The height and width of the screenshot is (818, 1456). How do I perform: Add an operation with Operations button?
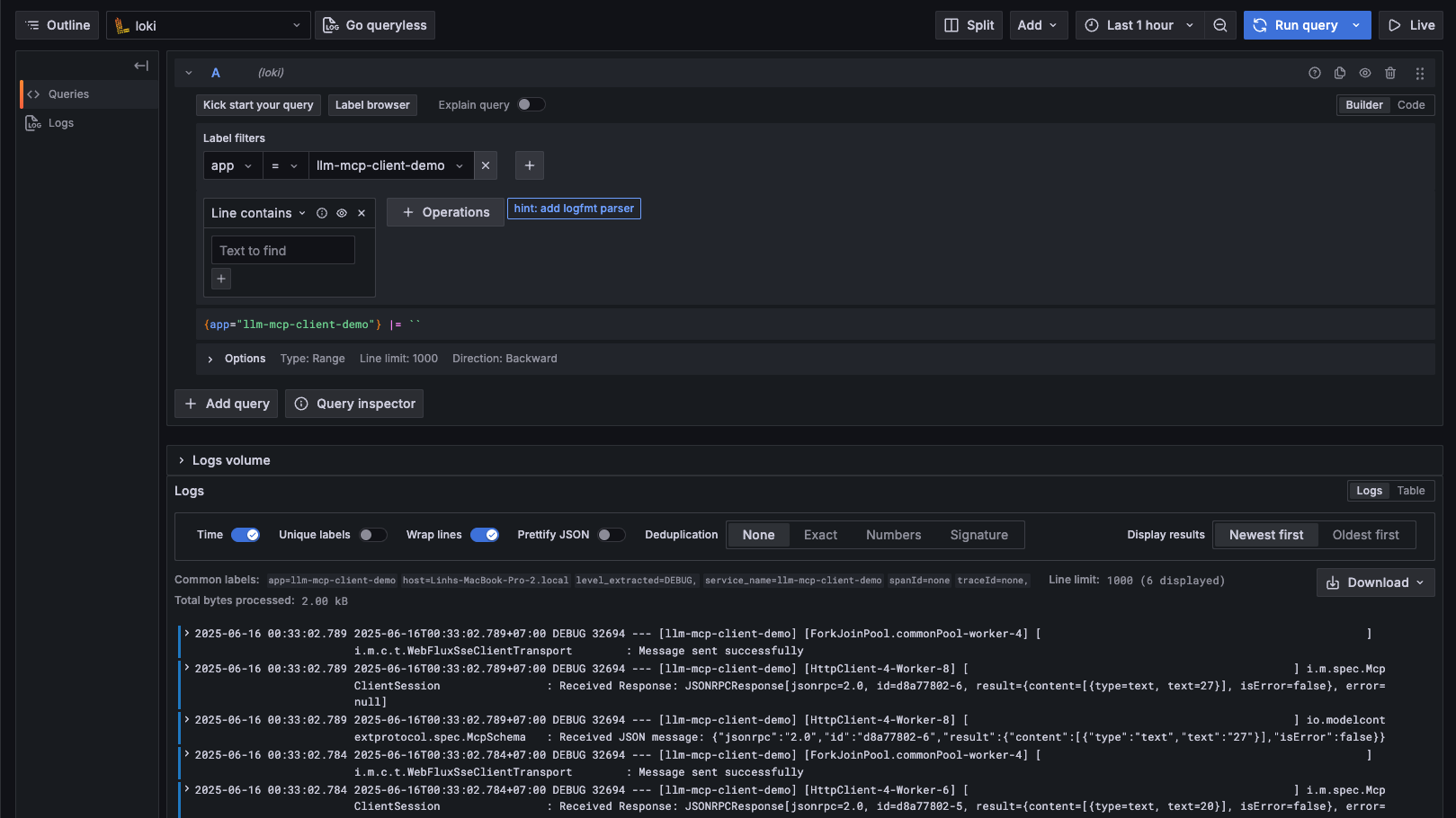[x=446, y=212]
